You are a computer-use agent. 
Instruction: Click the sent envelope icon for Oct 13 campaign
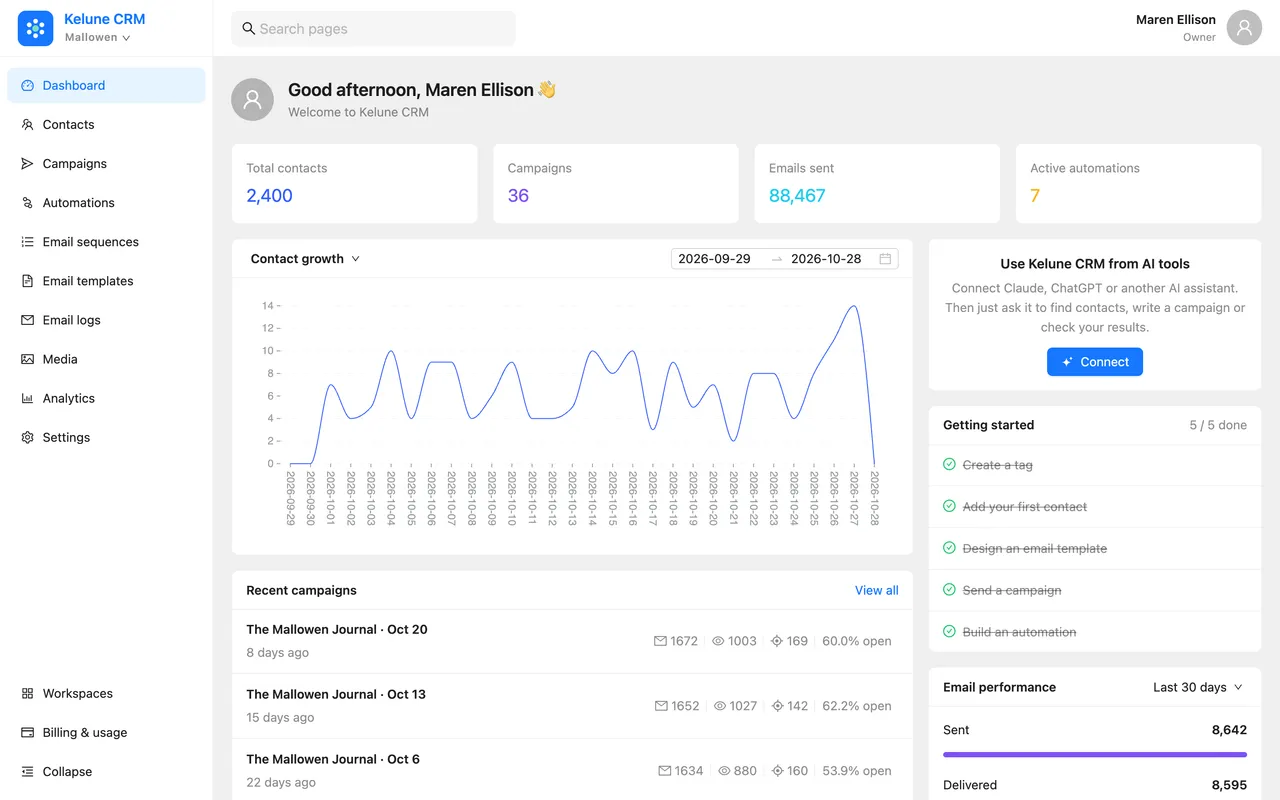(x=661, y=706)
